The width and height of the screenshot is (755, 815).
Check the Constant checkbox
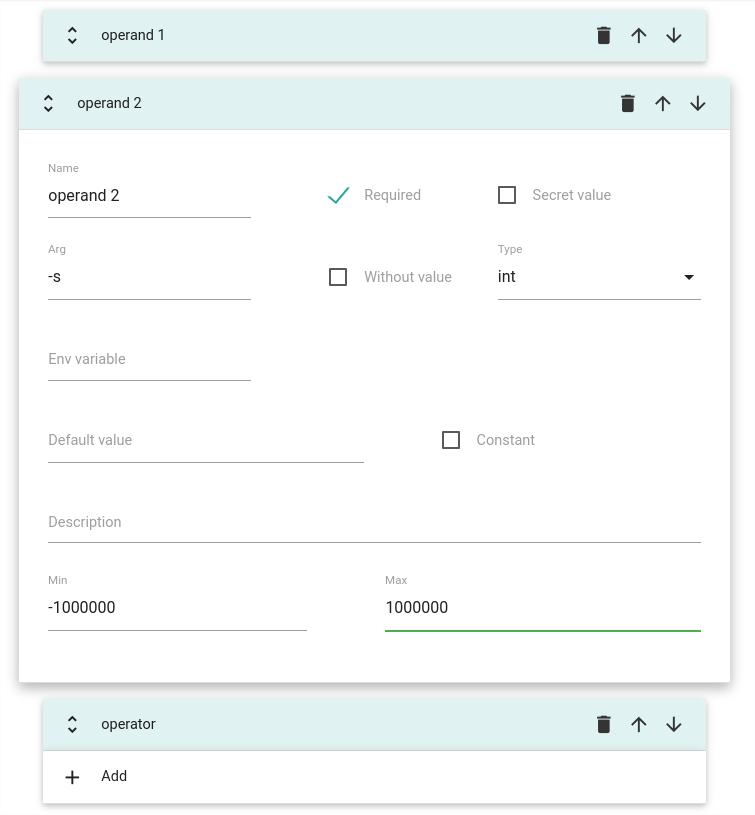point(451,440)
